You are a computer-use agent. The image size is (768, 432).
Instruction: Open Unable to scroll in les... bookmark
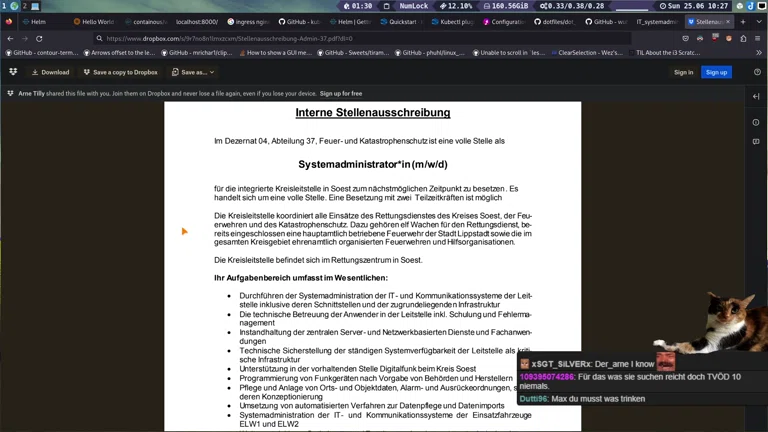508,52
